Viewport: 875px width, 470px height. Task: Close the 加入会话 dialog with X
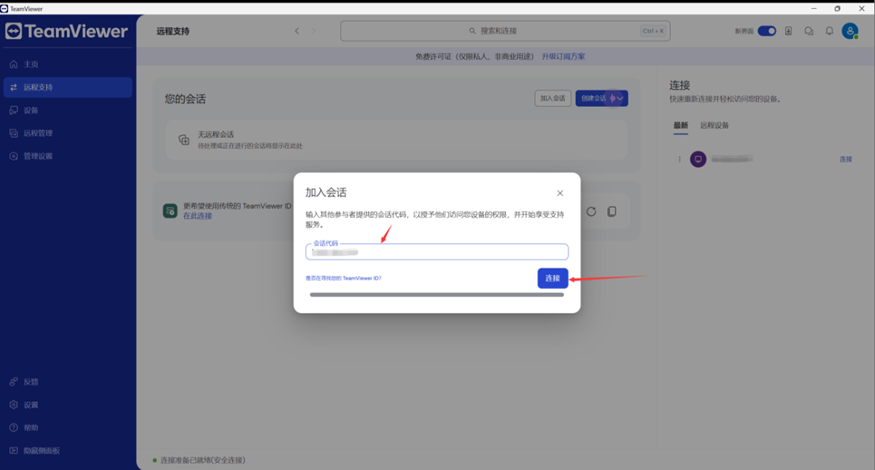[x=560, y=193]
